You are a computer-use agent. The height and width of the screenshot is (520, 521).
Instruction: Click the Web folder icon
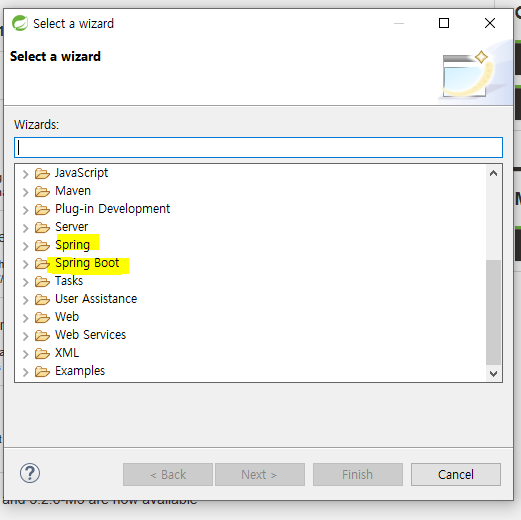coord(42,317)
